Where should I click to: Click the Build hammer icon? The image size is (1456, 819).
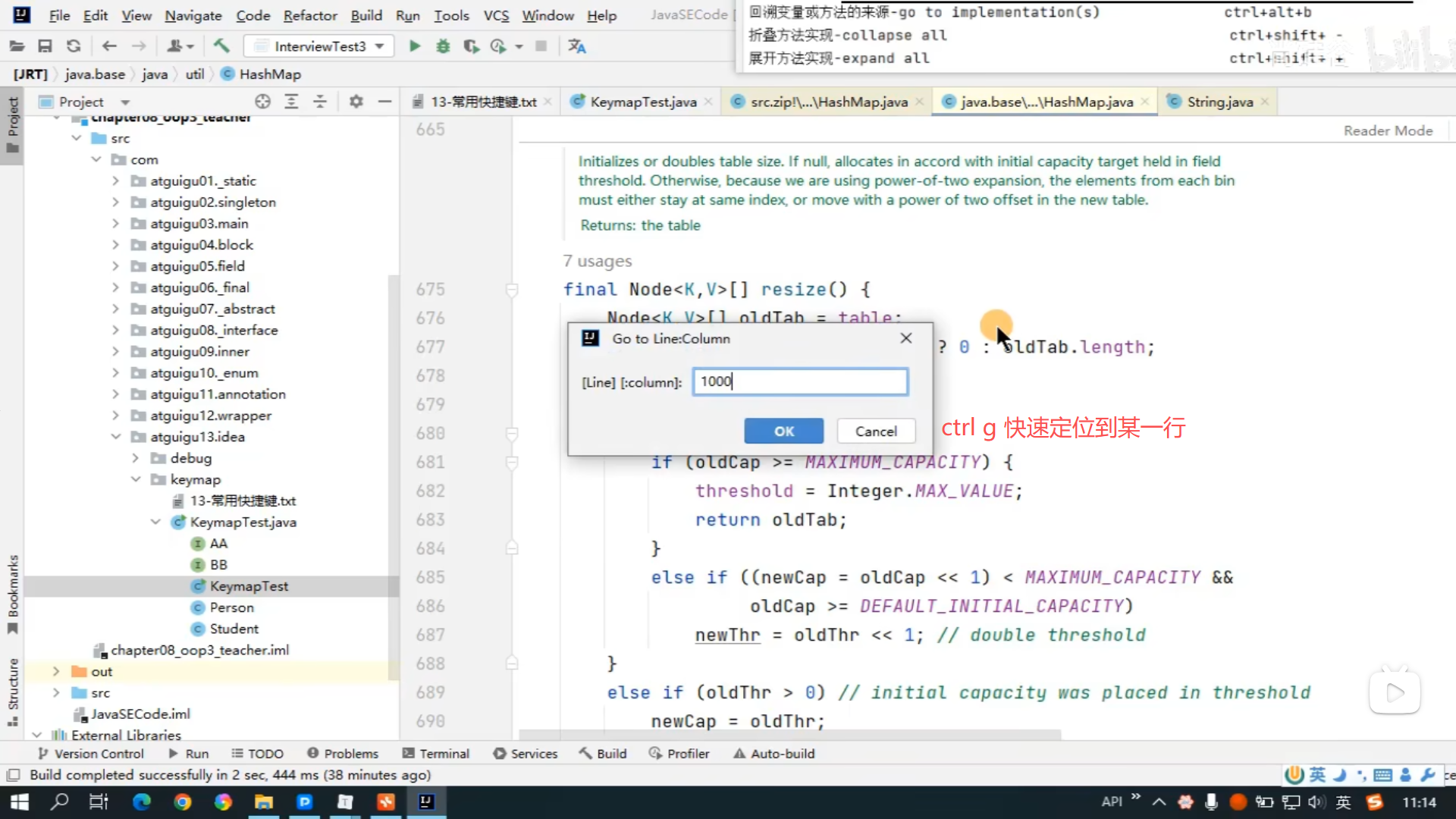point(221,46)
